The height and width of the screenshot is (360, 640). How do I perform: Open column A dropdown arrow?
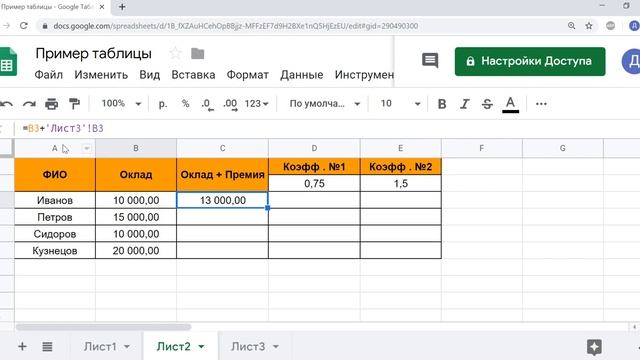pos(87,148)
